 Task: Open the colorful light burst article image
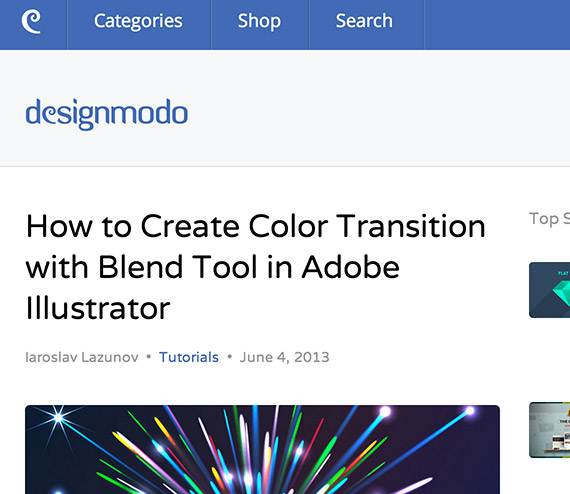coord(262,450)
